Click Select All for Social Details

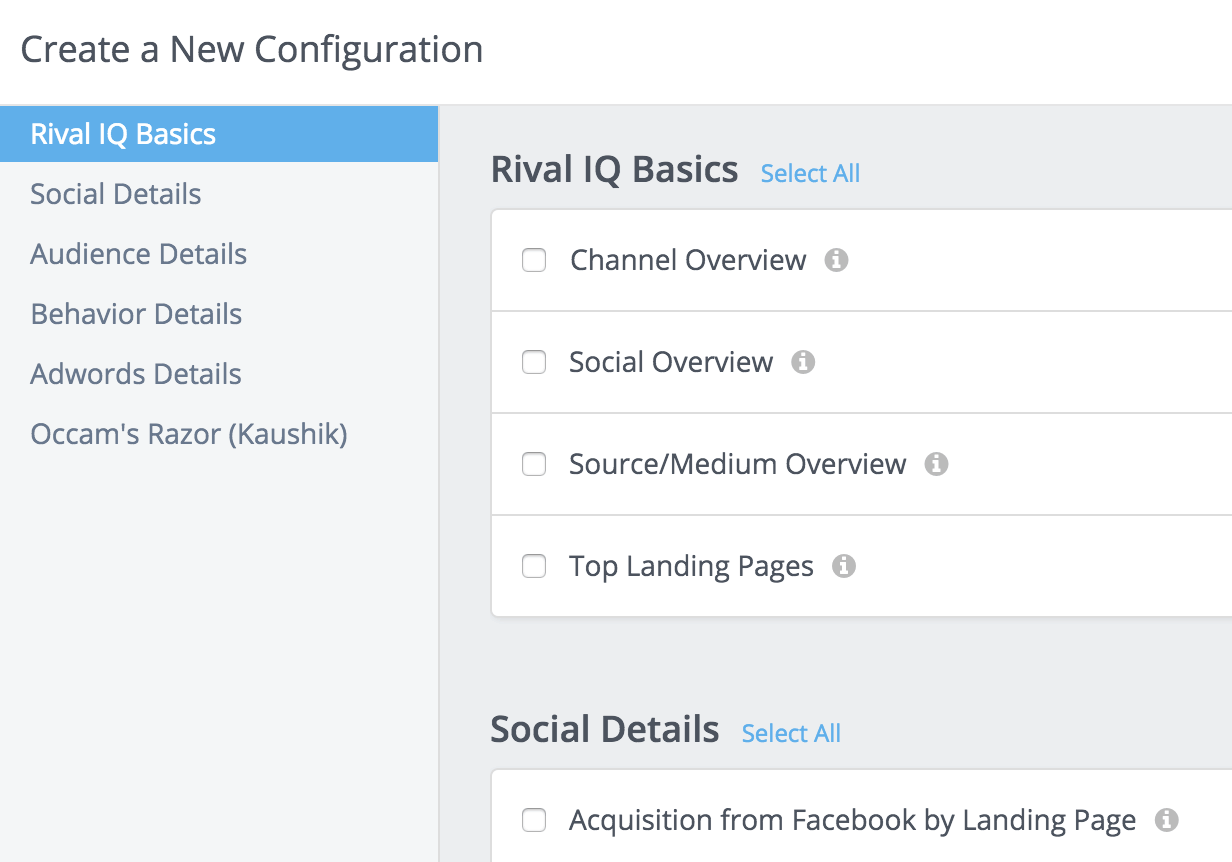791,733
